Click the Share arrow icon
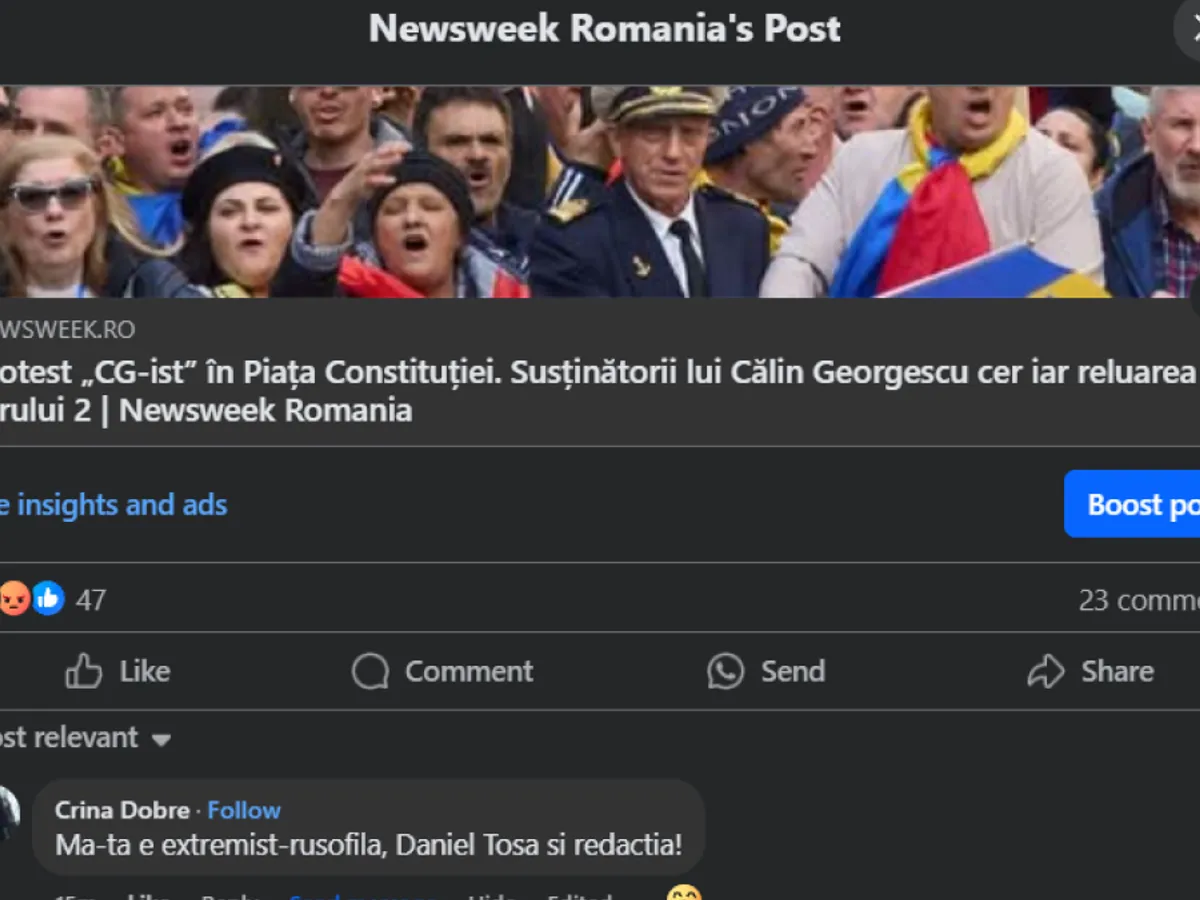 pos(1046,671)
